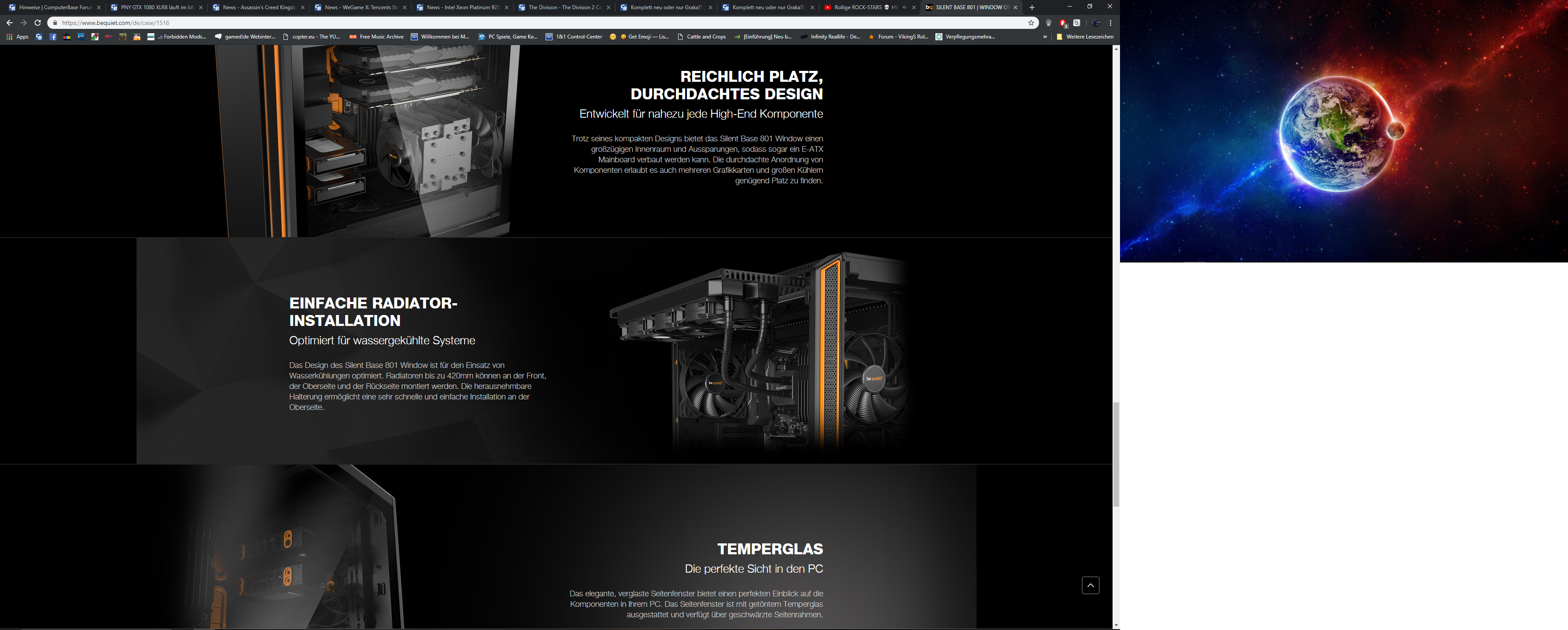Open the user profile avatar icon

[1096, 22]
